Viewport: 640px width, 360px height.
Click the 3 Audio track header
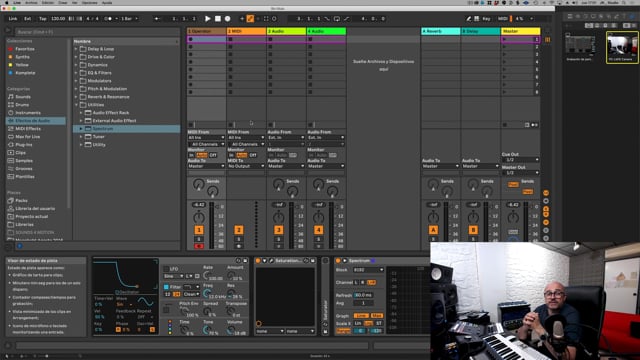point(287,31)
